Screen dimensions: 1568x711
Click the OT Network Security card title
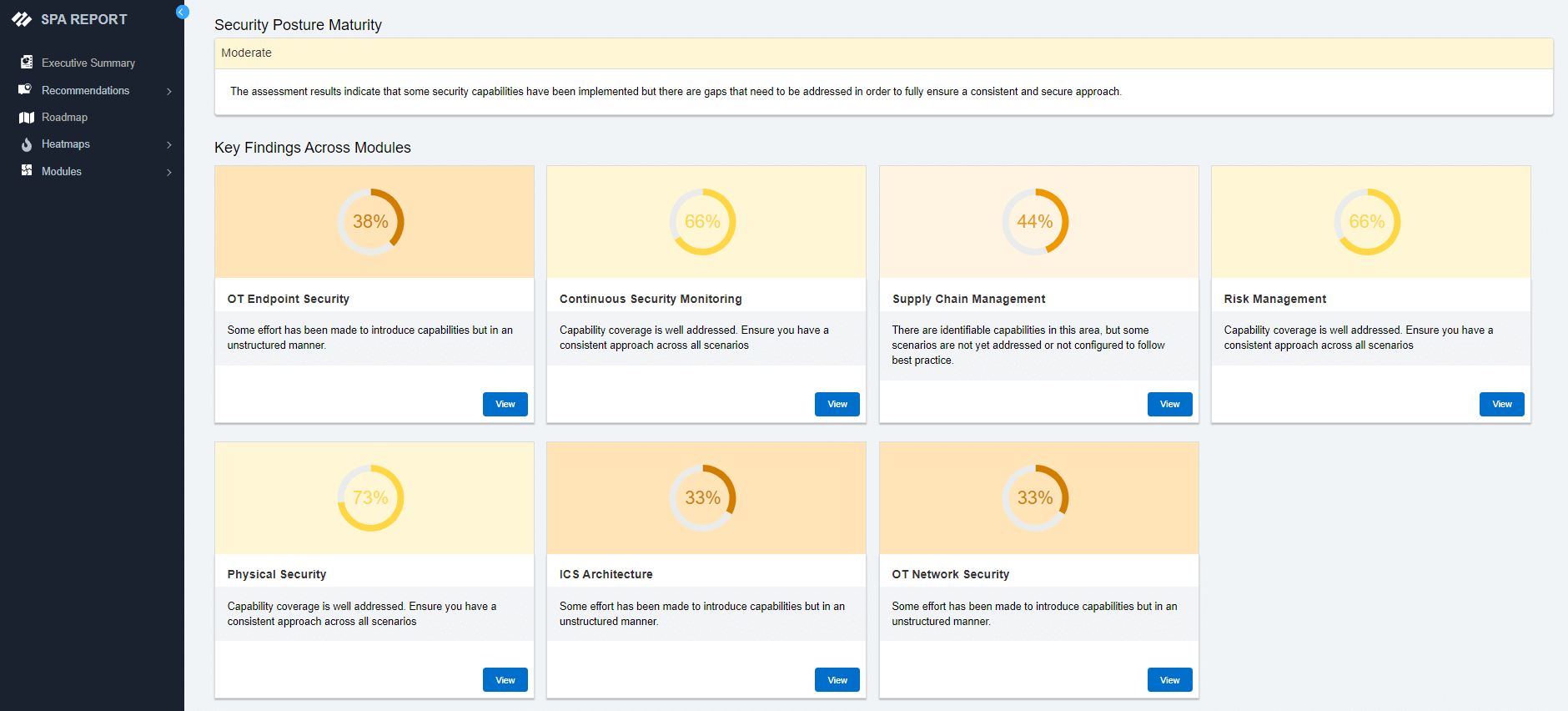(x=950, y=574)
